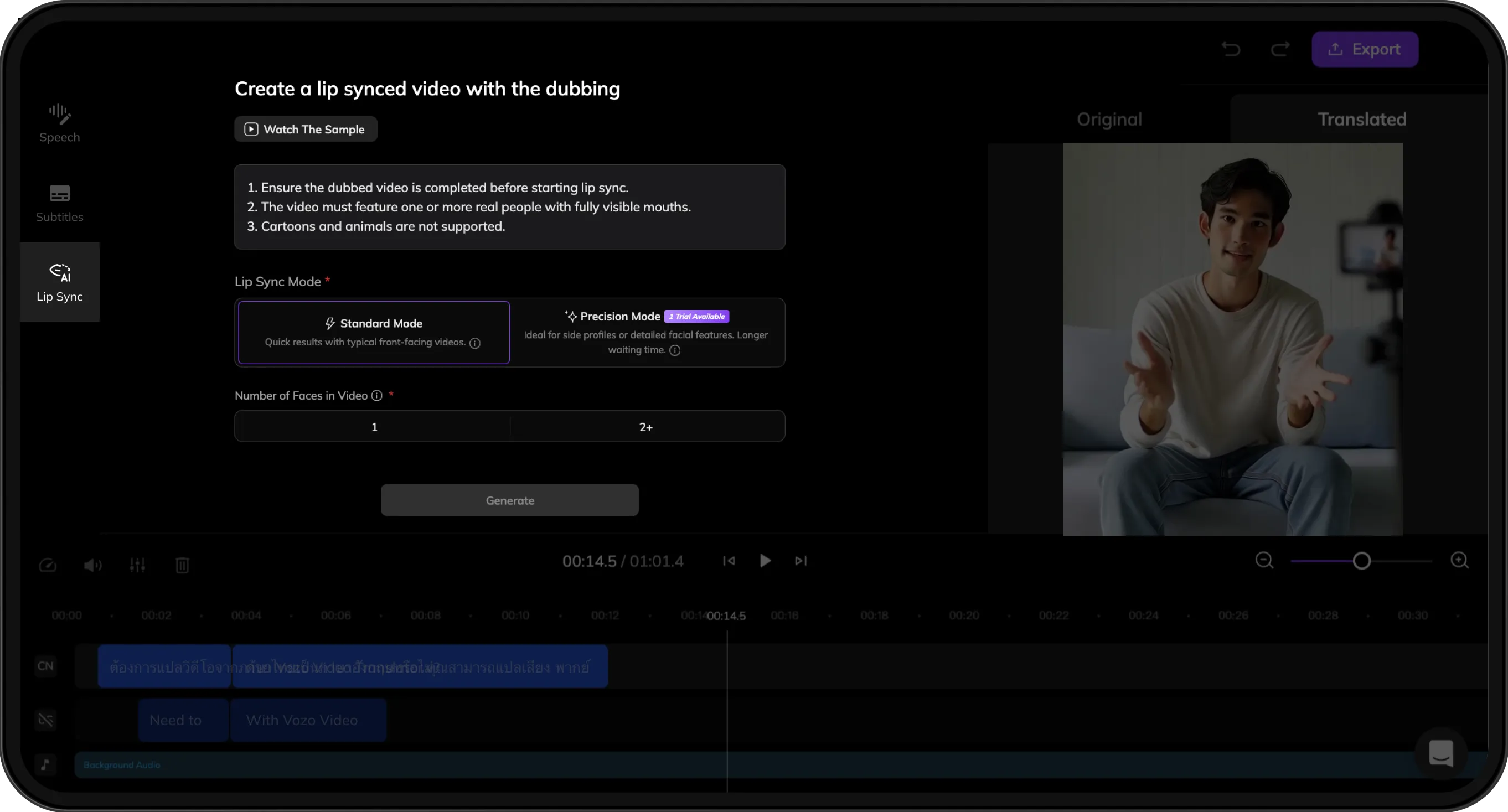Click info icon beside Number of Faces
Screen dimensions: 1508x812
click(x=377, y=396)
